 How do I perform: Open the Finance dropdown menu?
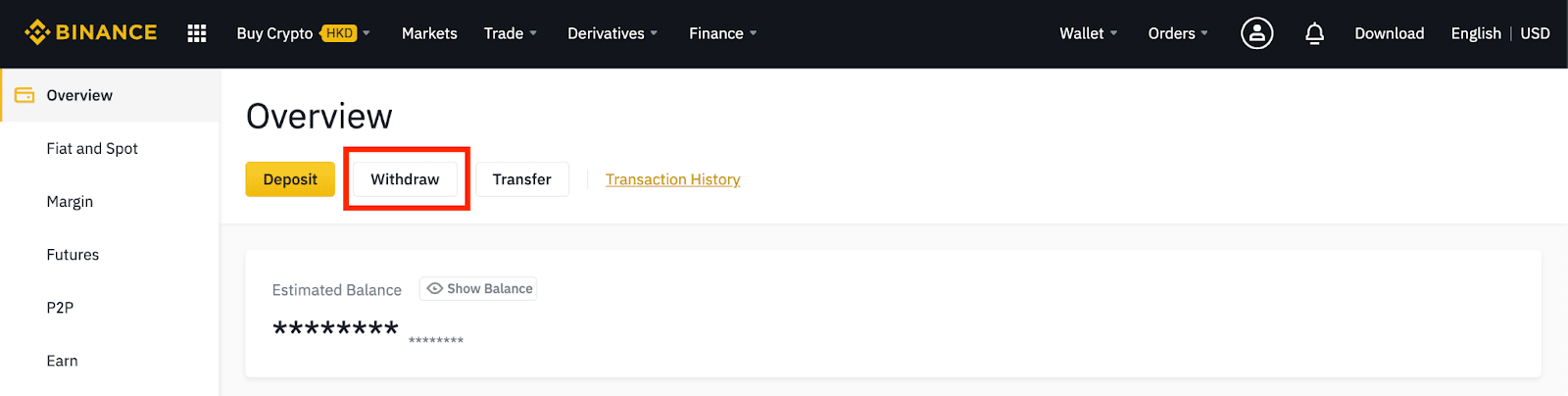[x=722, y=33]
